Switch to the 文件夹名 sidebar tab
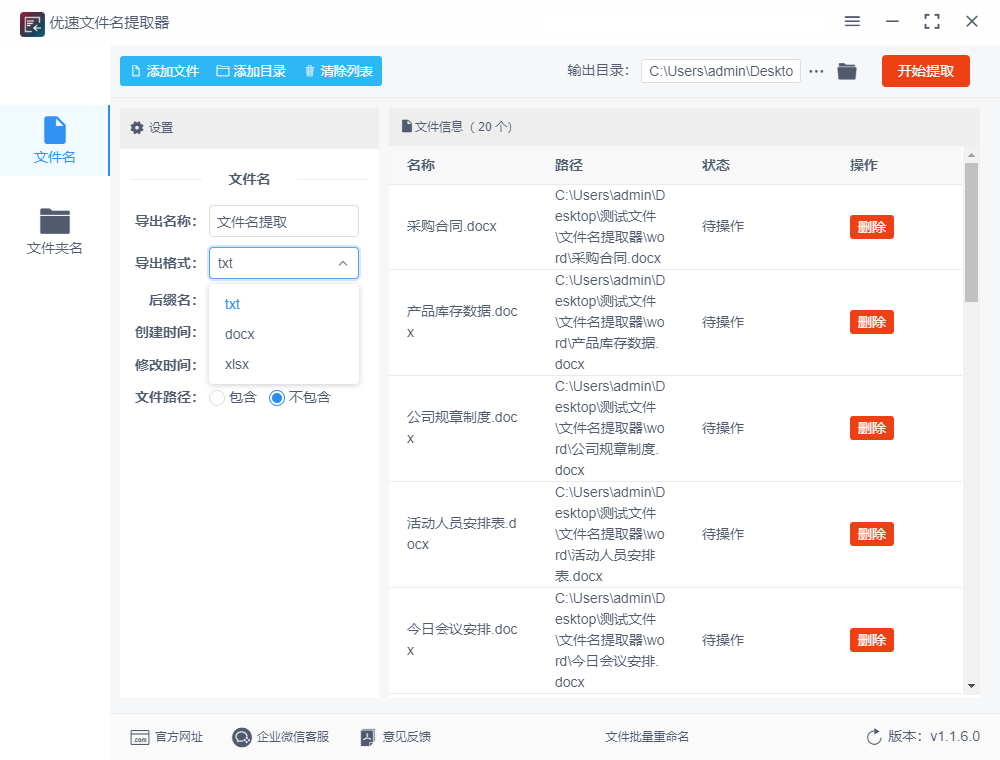1000x760 pixels. coord(55,230)
